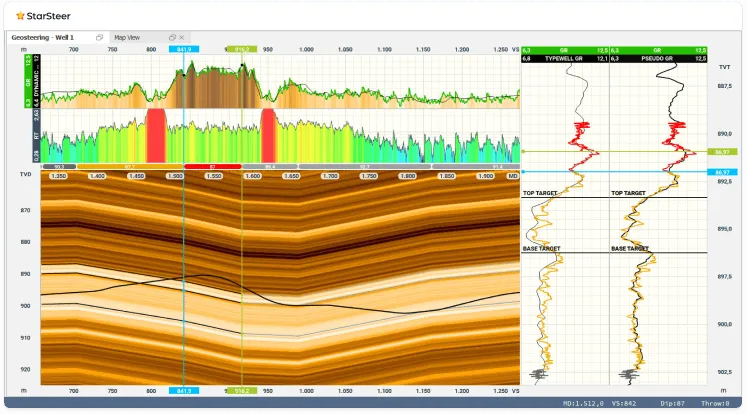Select the gray 90.3 dip segment bar
The width and height of the screenshot is (746, 414).
[x=59, y=167]
